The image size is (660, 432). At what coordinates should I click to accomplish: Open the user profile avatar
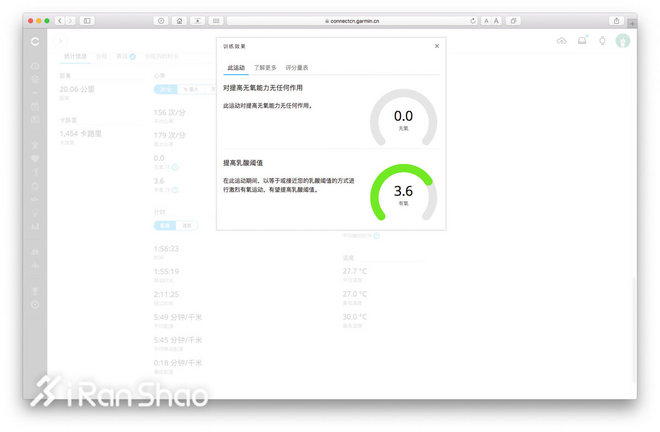(623, 41)
